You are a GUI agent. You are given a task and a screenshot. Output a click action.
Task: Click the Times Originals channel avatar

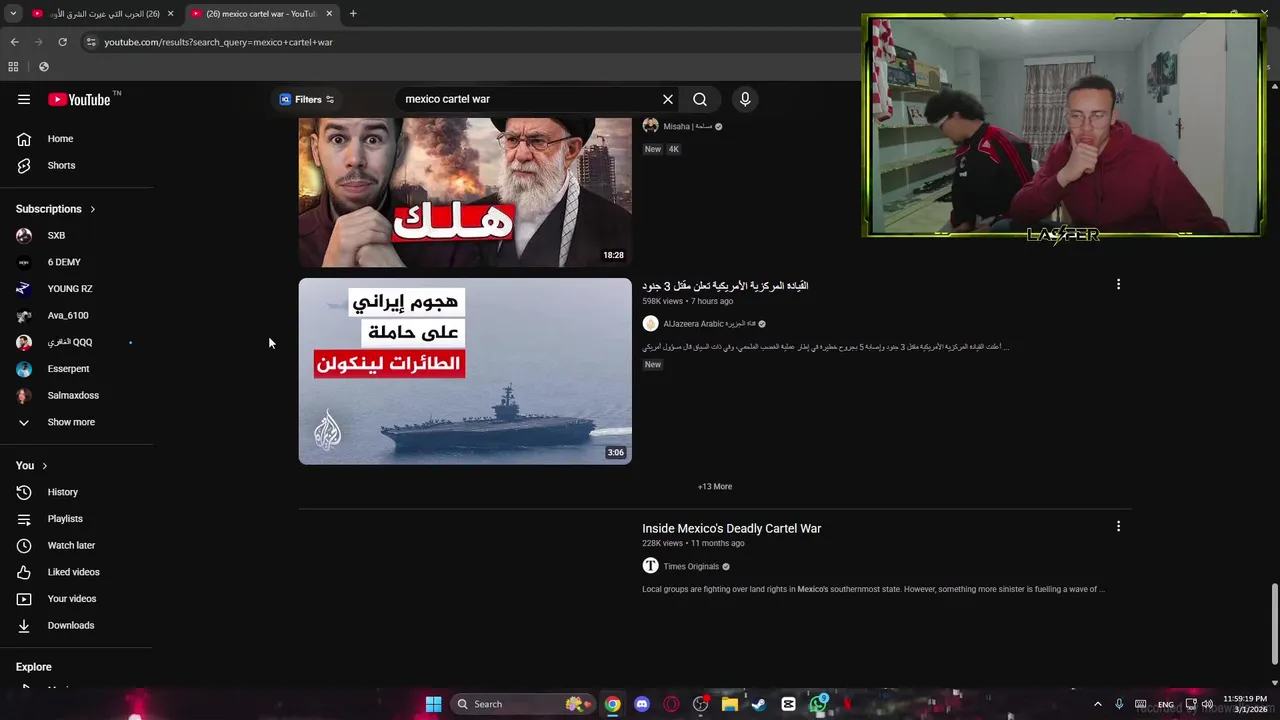650,566
